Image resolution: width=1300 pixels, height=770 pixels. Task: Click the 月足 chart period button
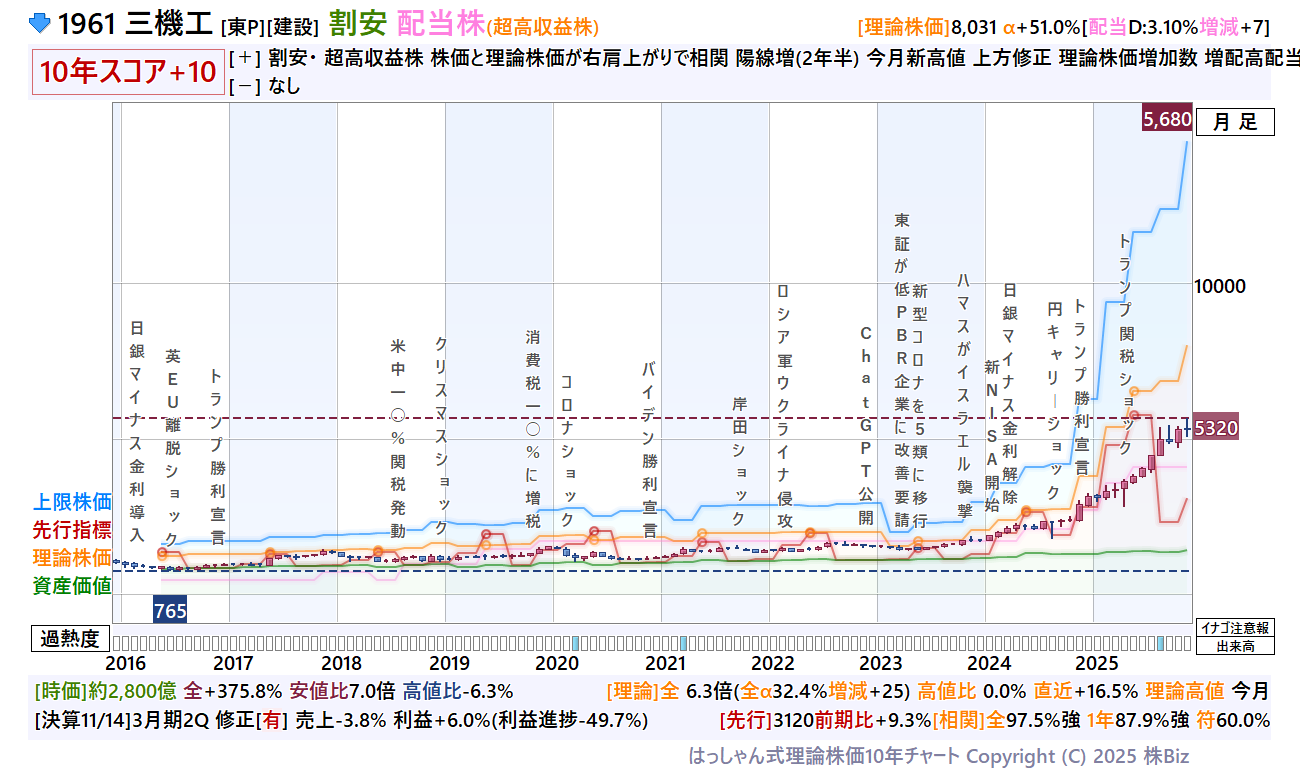1235,122
